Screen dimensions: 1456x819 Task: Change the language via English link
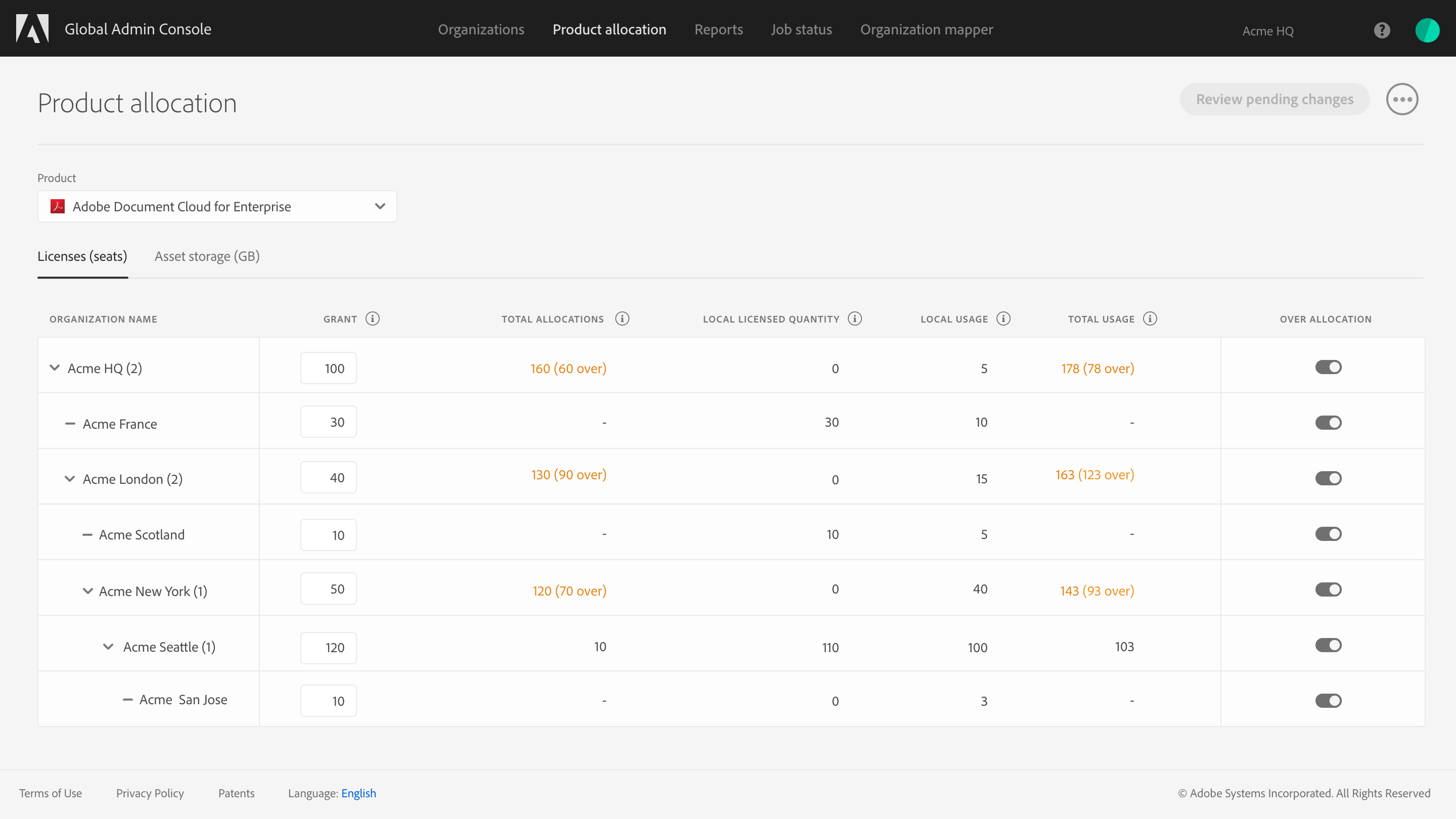click(358, 793)
